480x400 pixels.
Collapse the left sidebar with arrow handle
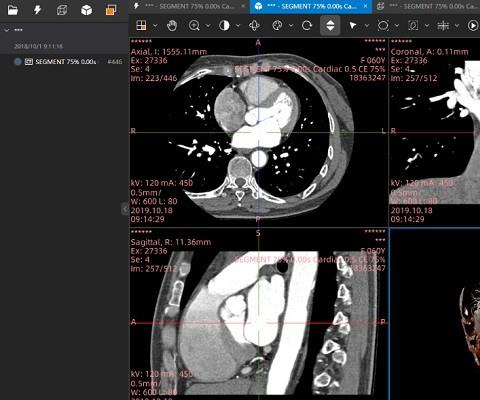click(x=125, y=209)
